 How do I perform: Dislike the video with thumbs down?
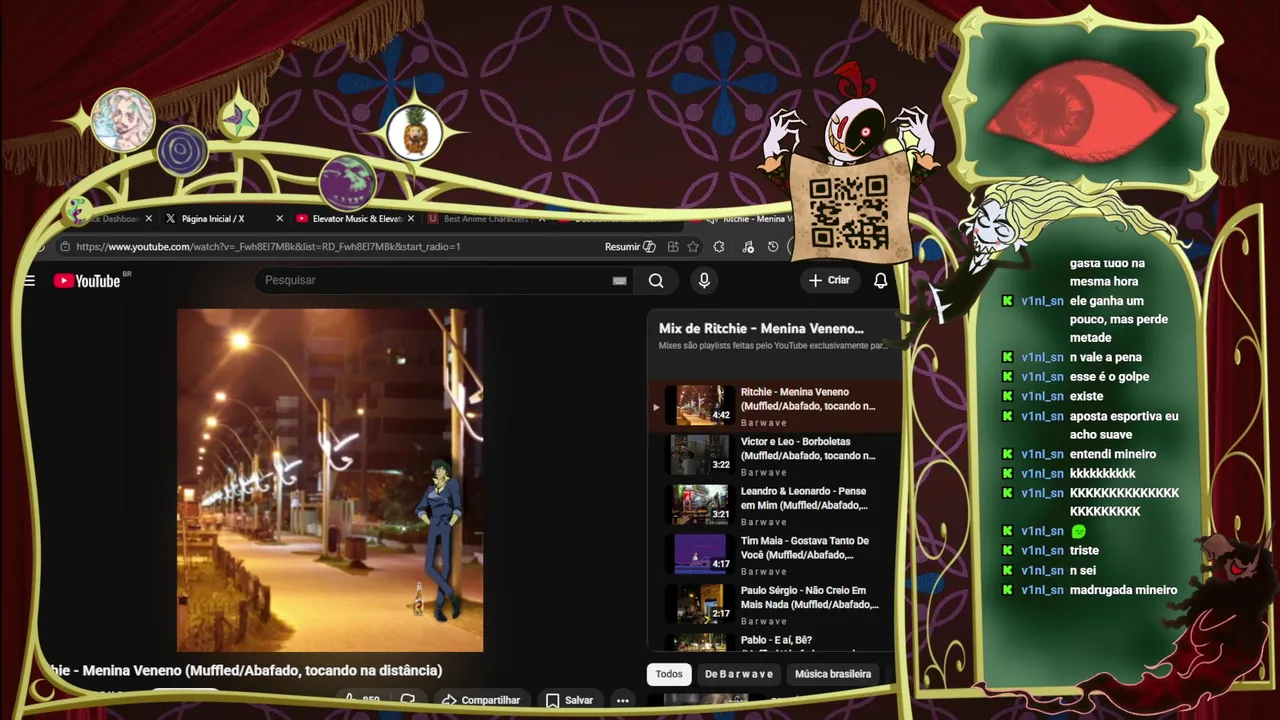click(x=407, y=699)
